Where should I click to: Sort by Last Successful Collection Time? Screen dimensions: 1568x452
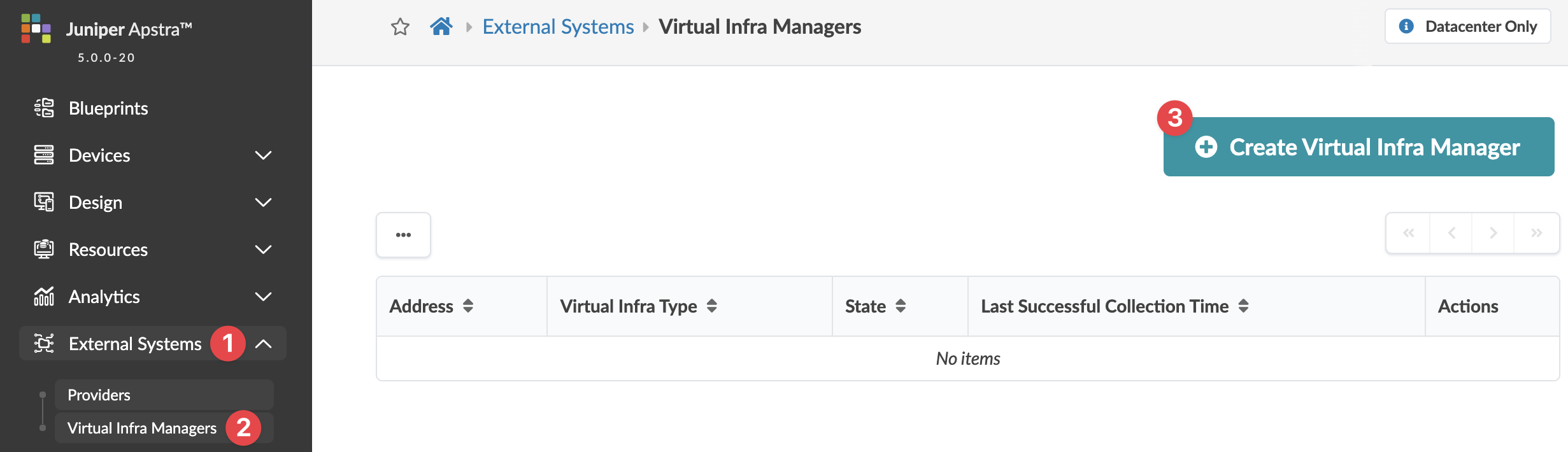(1243, 306)
